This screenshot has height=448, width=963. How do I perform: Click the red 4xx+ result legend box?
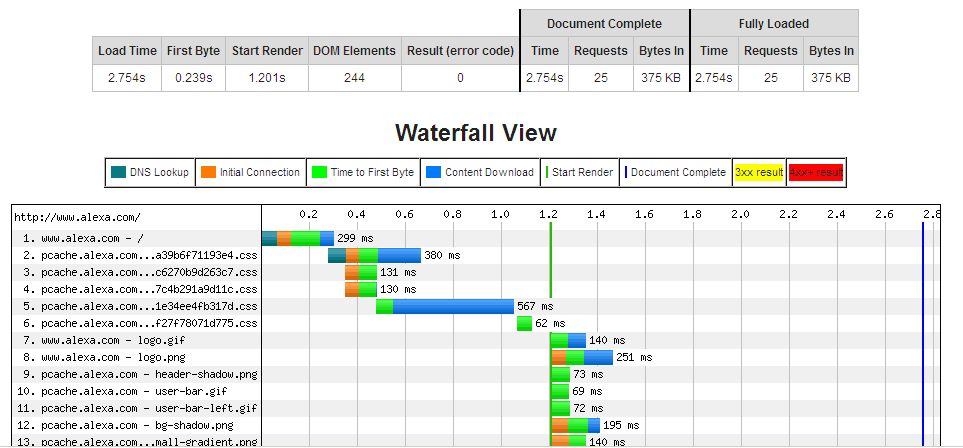pyautogui.click(x=816, y=173)
